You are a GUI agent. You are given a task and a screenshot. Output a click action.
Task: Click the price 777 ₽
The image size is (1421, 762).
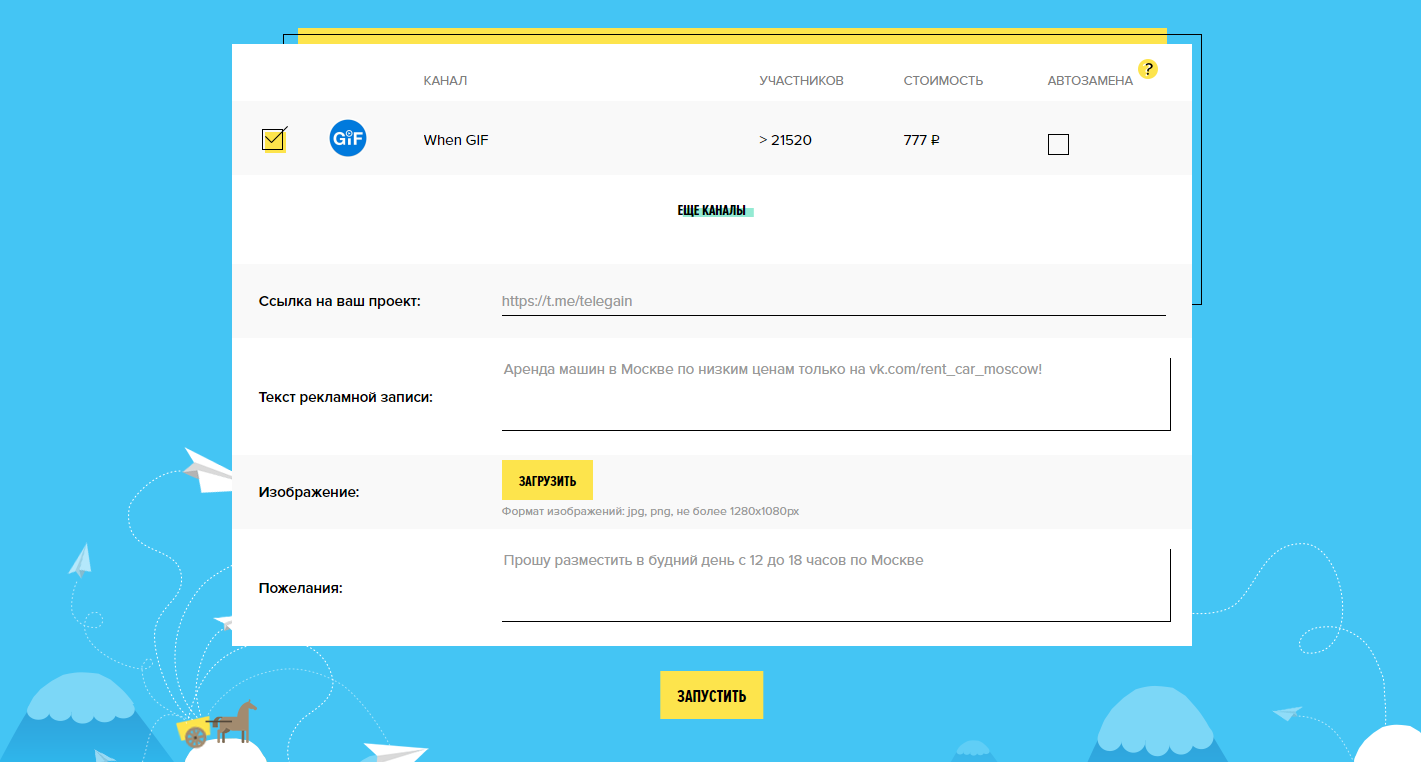(922, 140)
